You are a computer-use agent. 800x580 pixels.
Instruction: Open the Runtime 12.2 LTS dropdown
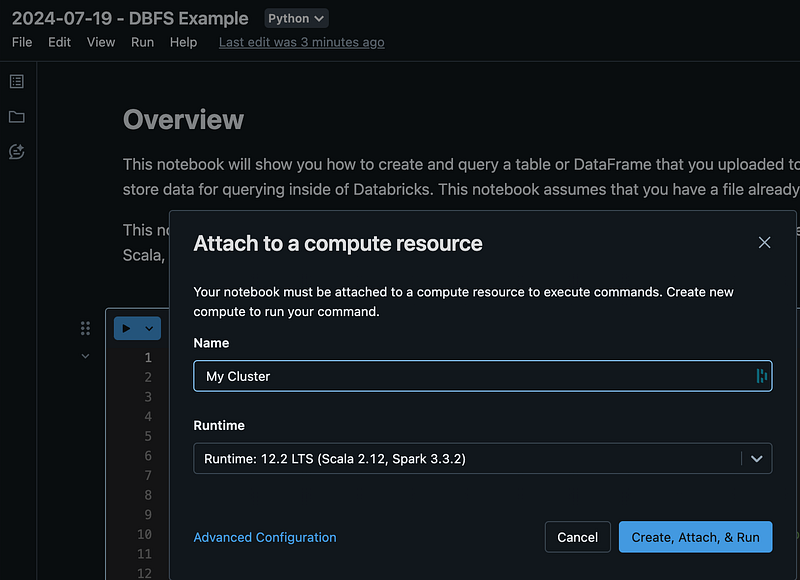pos(483,459)
